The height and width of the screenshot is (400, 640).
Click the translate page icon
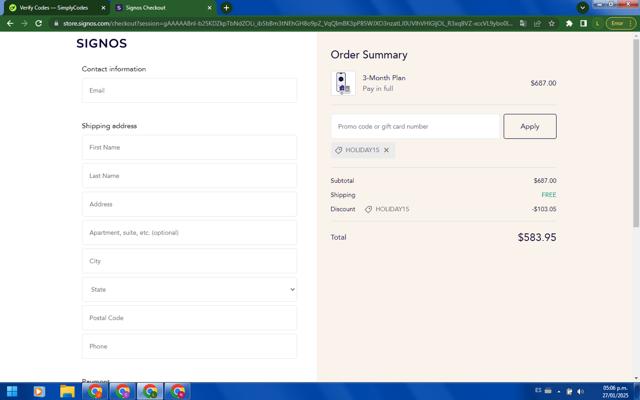coord(523,24)
